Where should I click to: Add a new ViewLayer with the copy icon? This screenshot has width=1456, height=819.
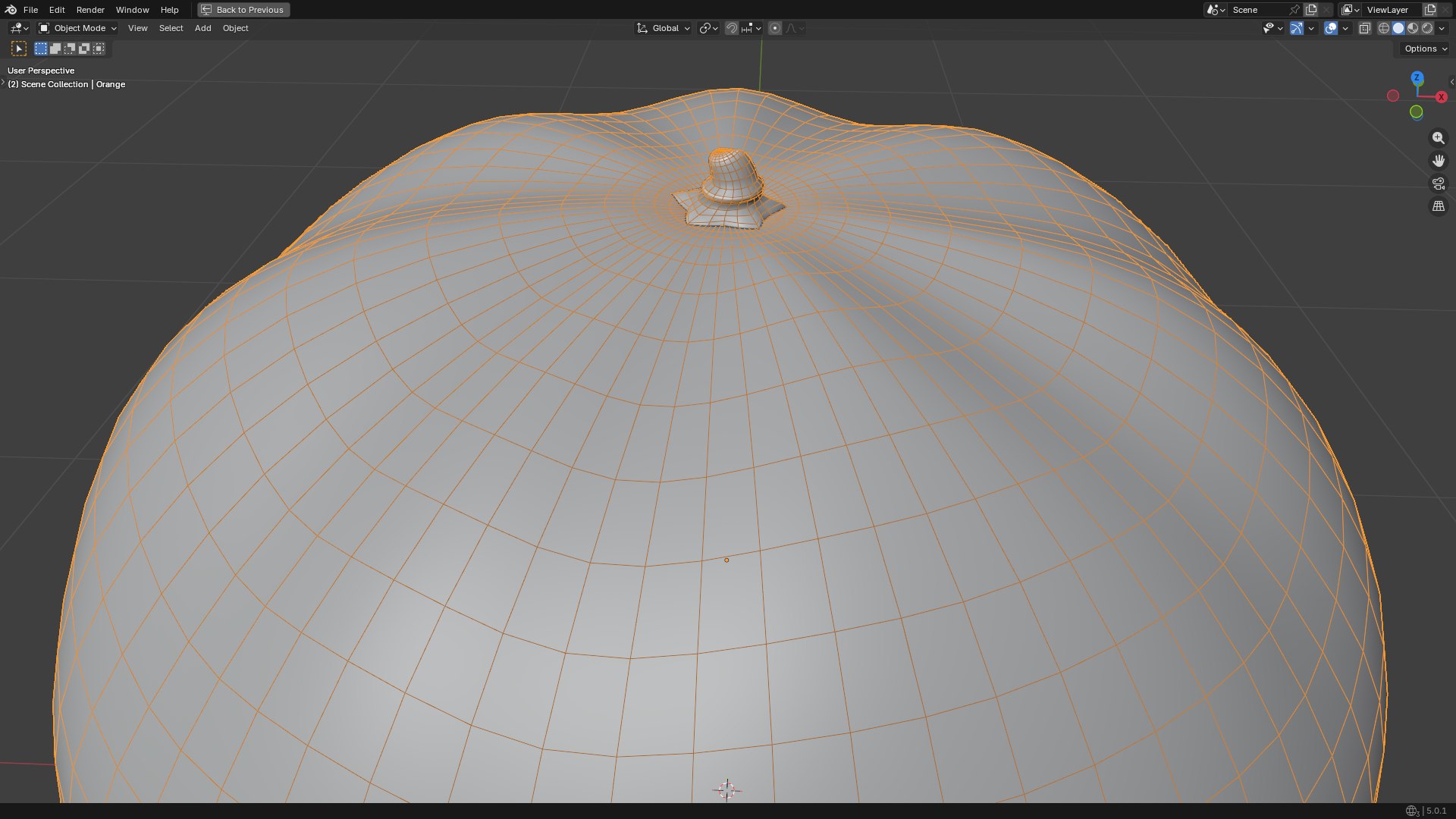tap(1430, 10)
